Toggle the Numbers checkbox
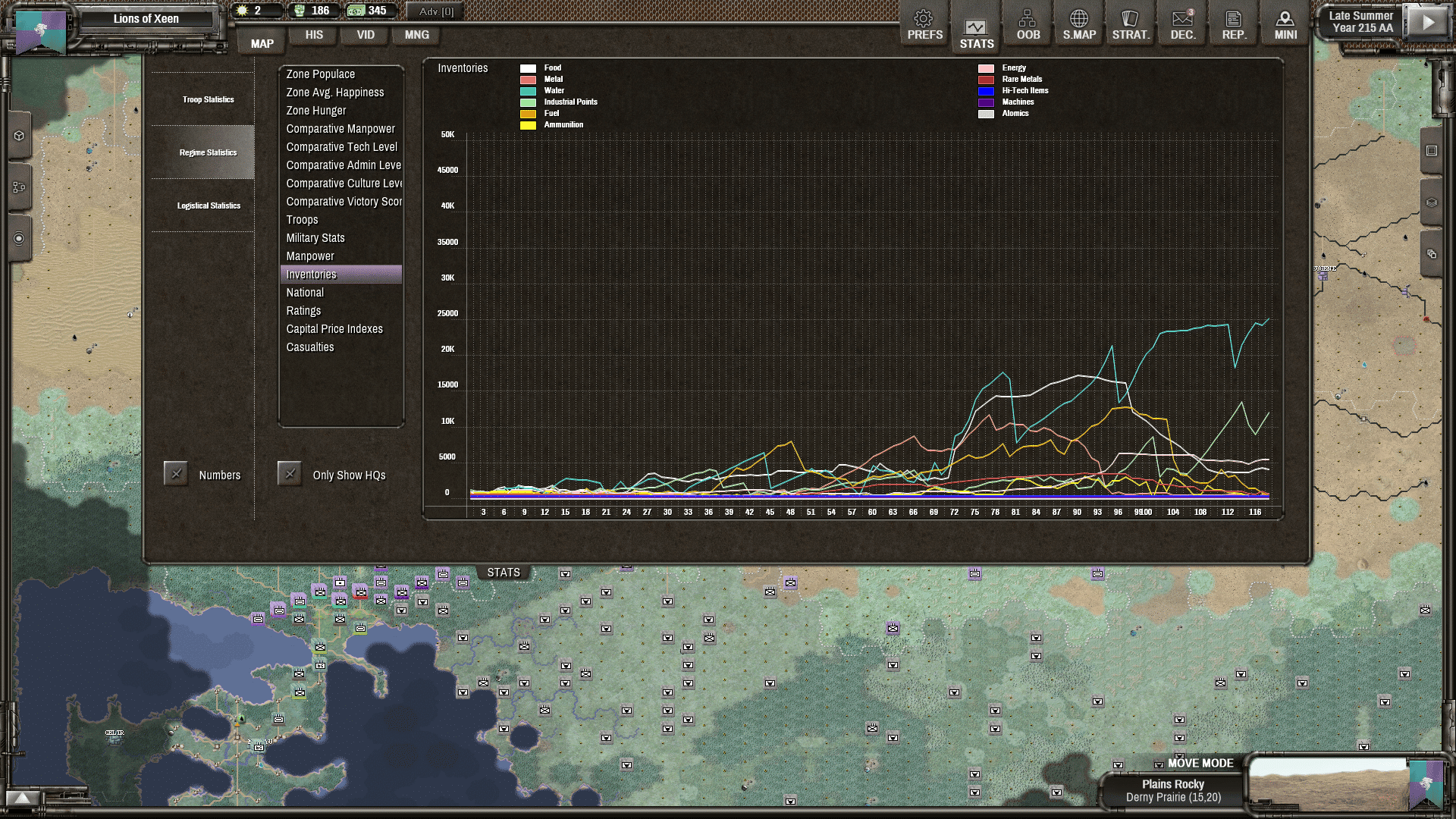Screen dimensions: 1456x819 [x=176, y=474]
